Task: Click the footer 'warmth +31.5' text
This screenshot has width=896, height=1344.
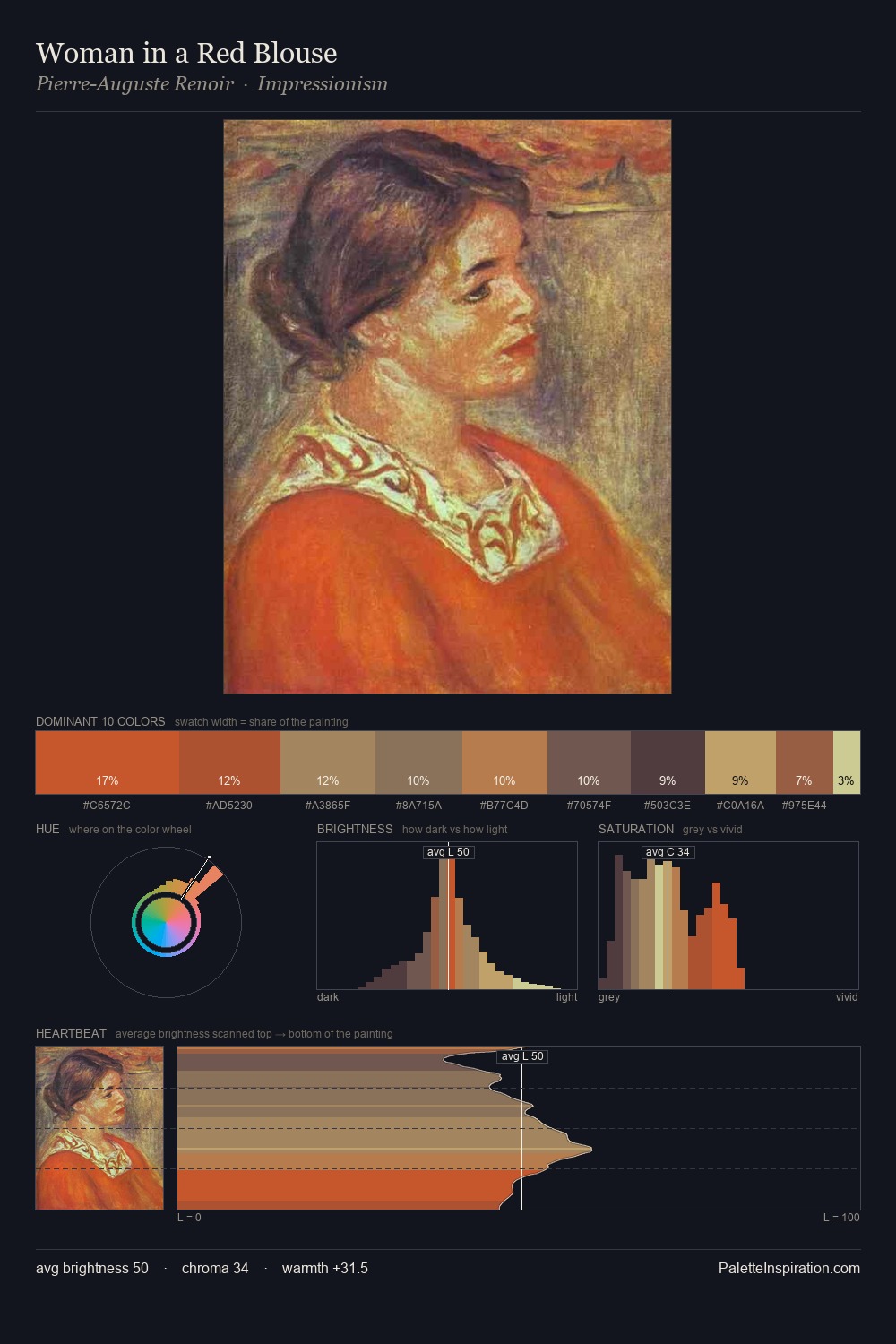Action: tap(325, 1268)
